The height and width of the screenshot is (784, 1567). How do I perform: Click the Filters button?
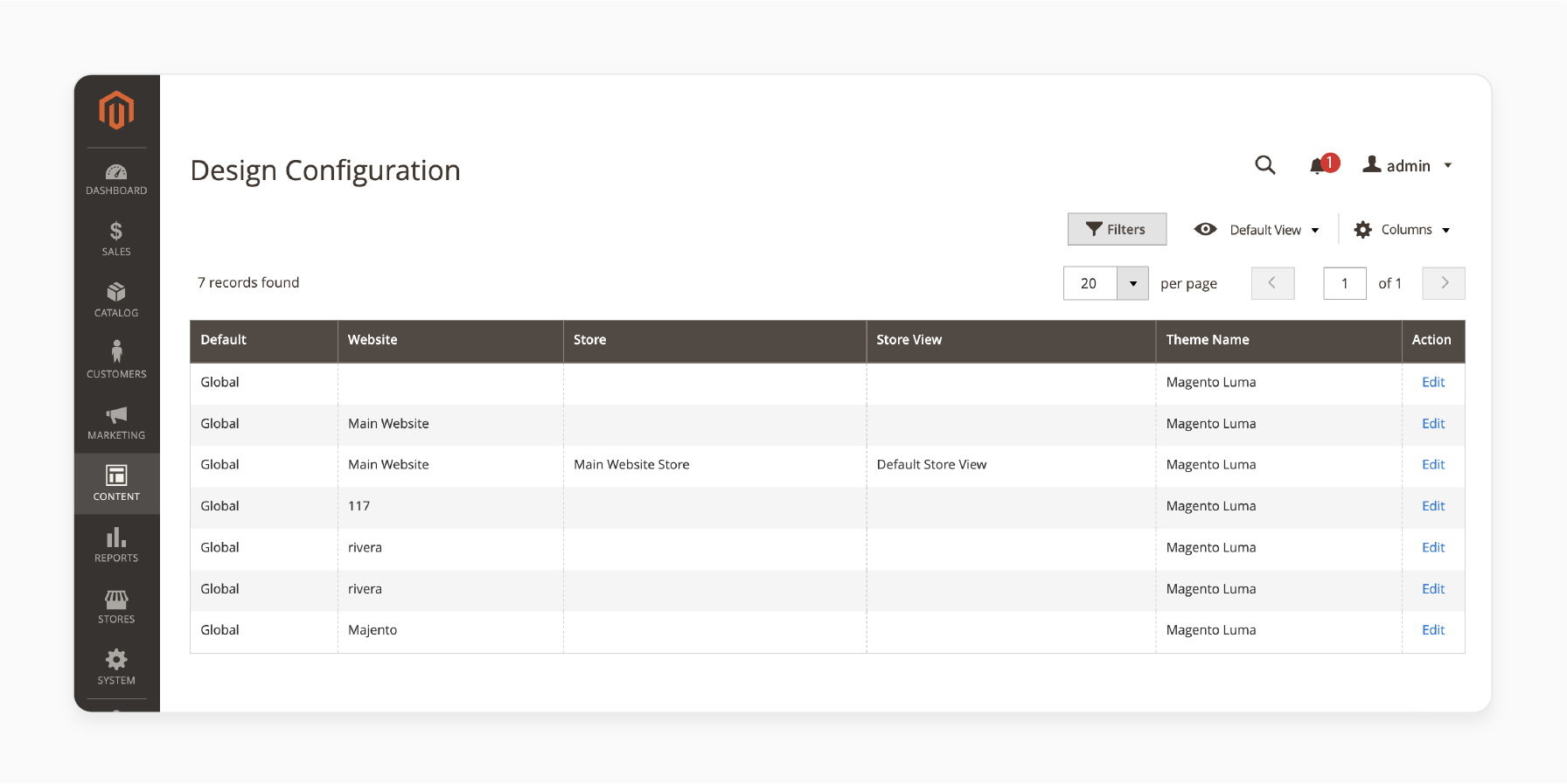click(x=1117, y=229)
